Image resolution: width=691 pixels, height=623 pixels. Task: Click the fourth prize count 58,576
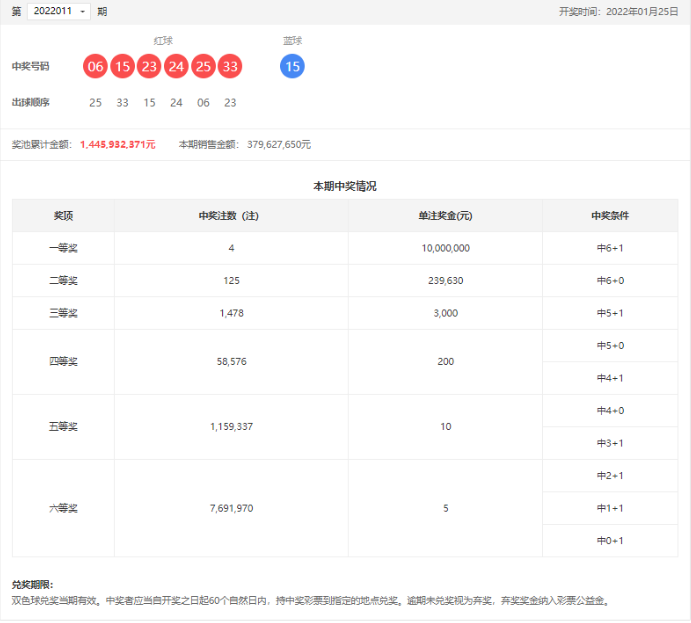pos(231,362)
